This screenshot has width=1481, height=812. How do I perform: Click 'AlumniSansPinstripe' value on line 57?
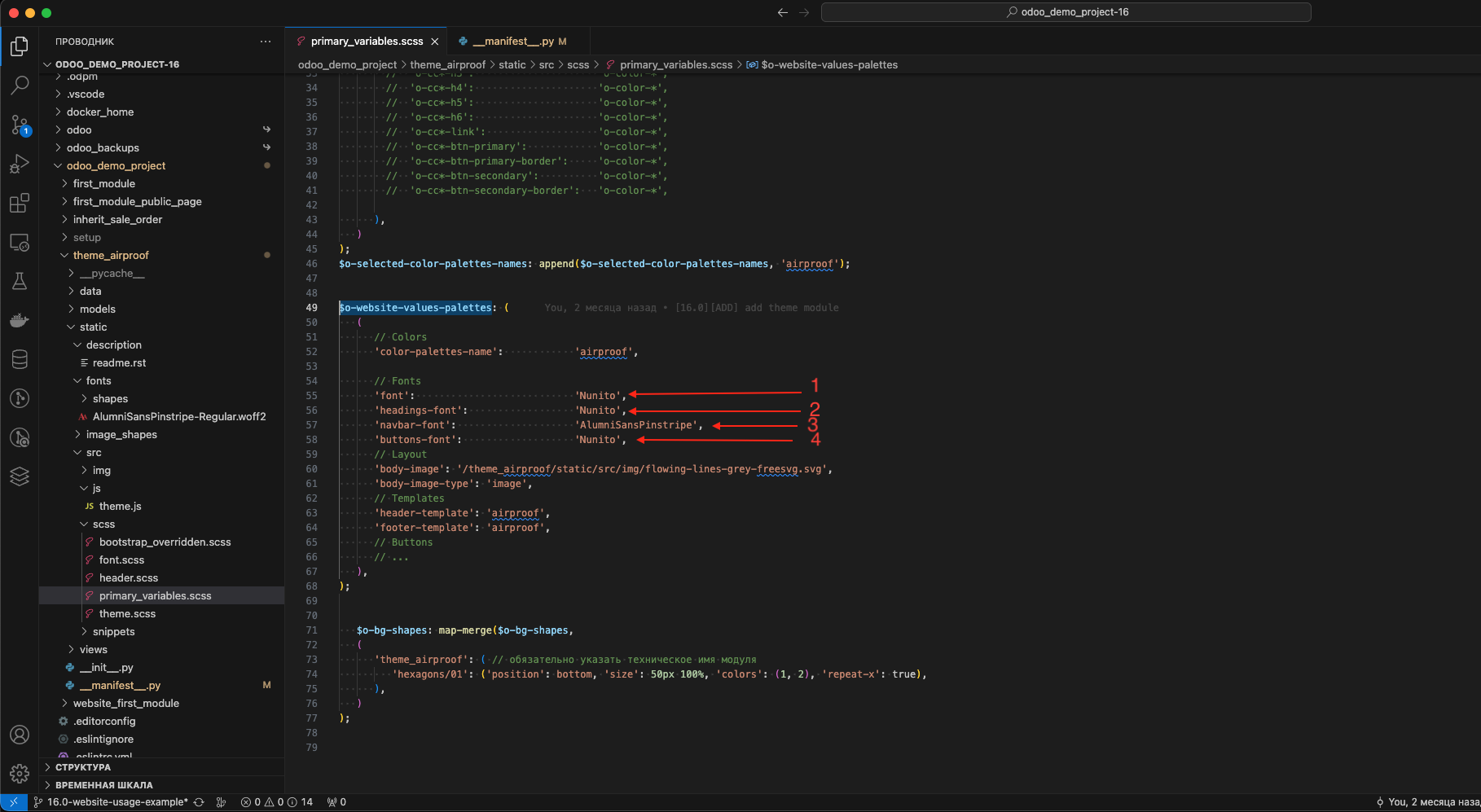[638, 425]
